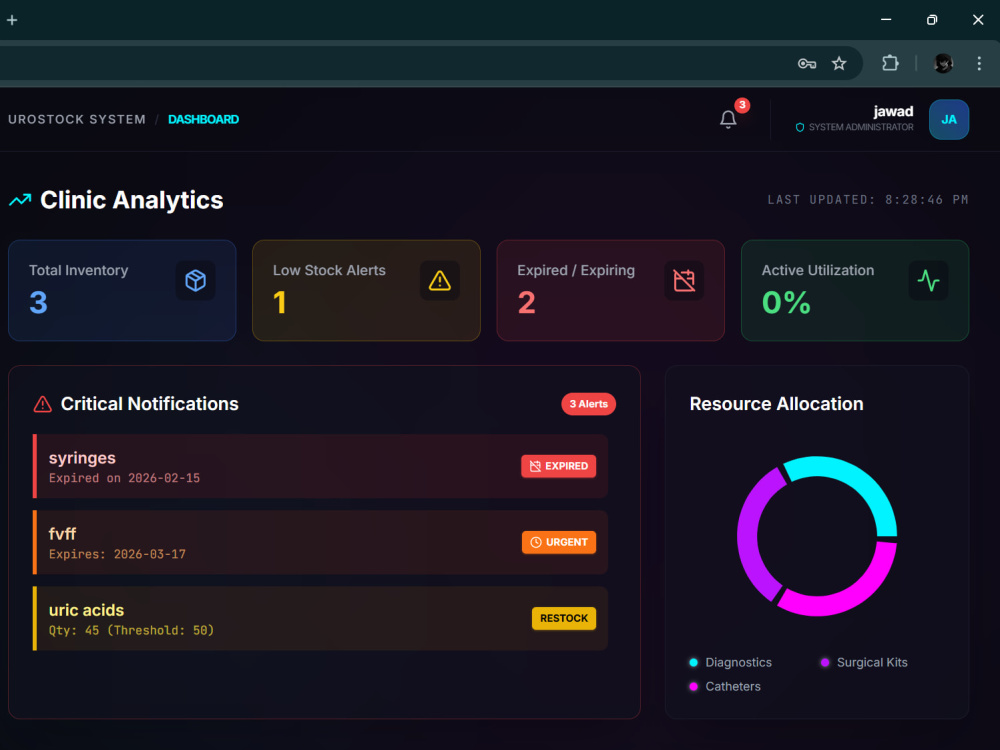Click the red 3 notification badge
Viewport: 1000px width, 750px height.
742,105
